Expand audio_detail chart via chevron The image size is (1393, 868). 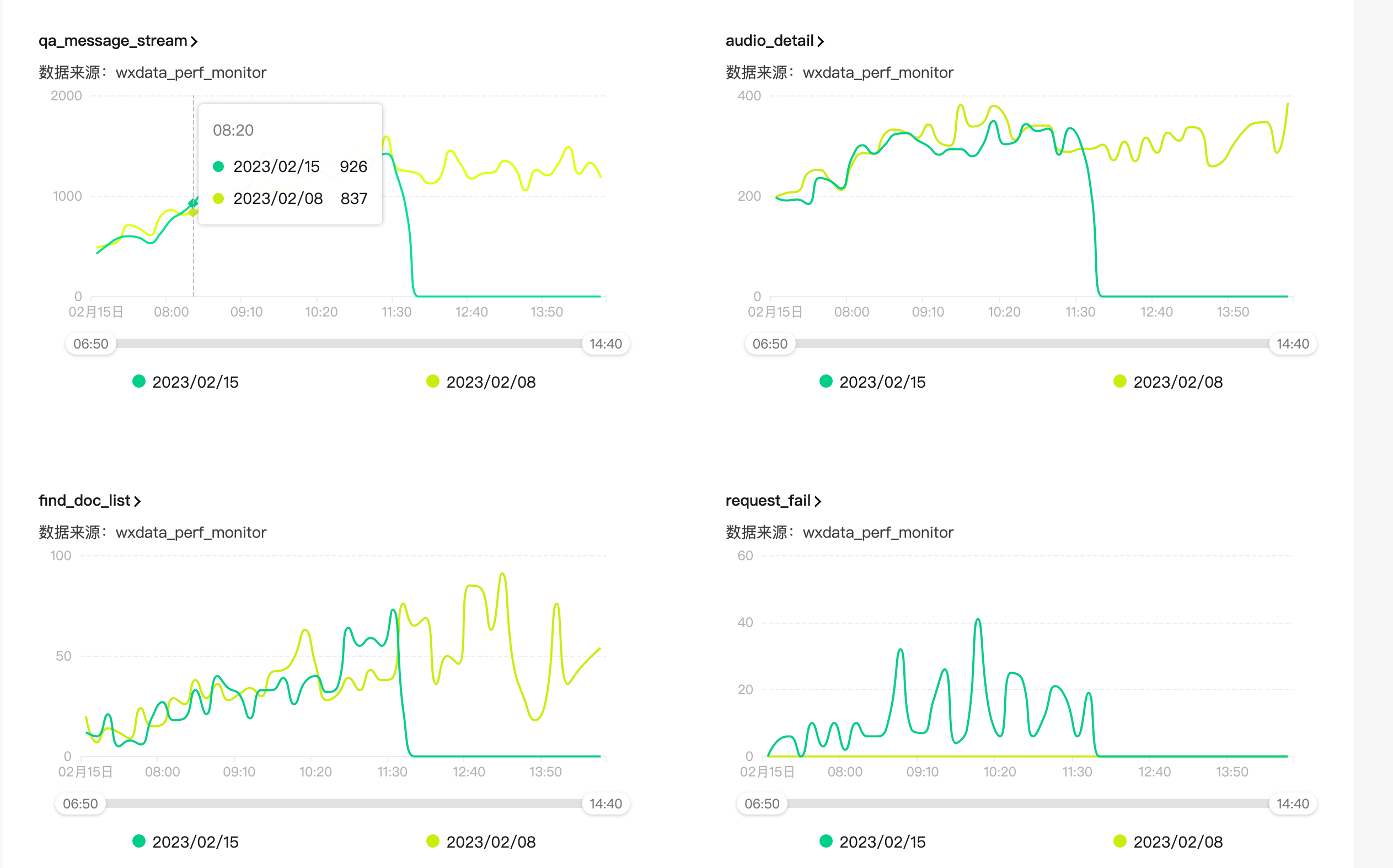(821, 41)
